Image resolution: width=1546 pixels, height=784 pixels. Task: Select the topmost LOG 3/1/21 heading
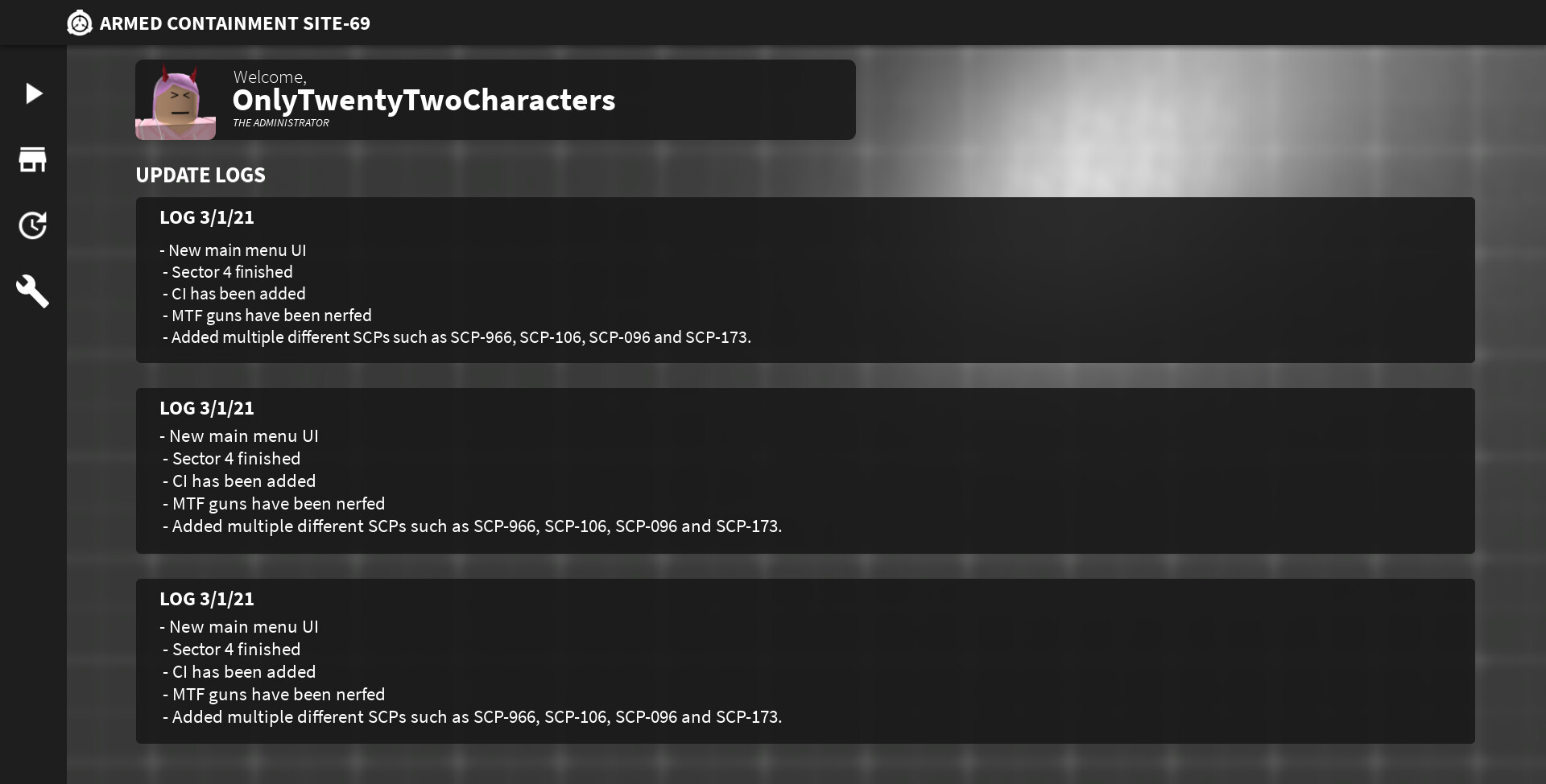point(207,217)
